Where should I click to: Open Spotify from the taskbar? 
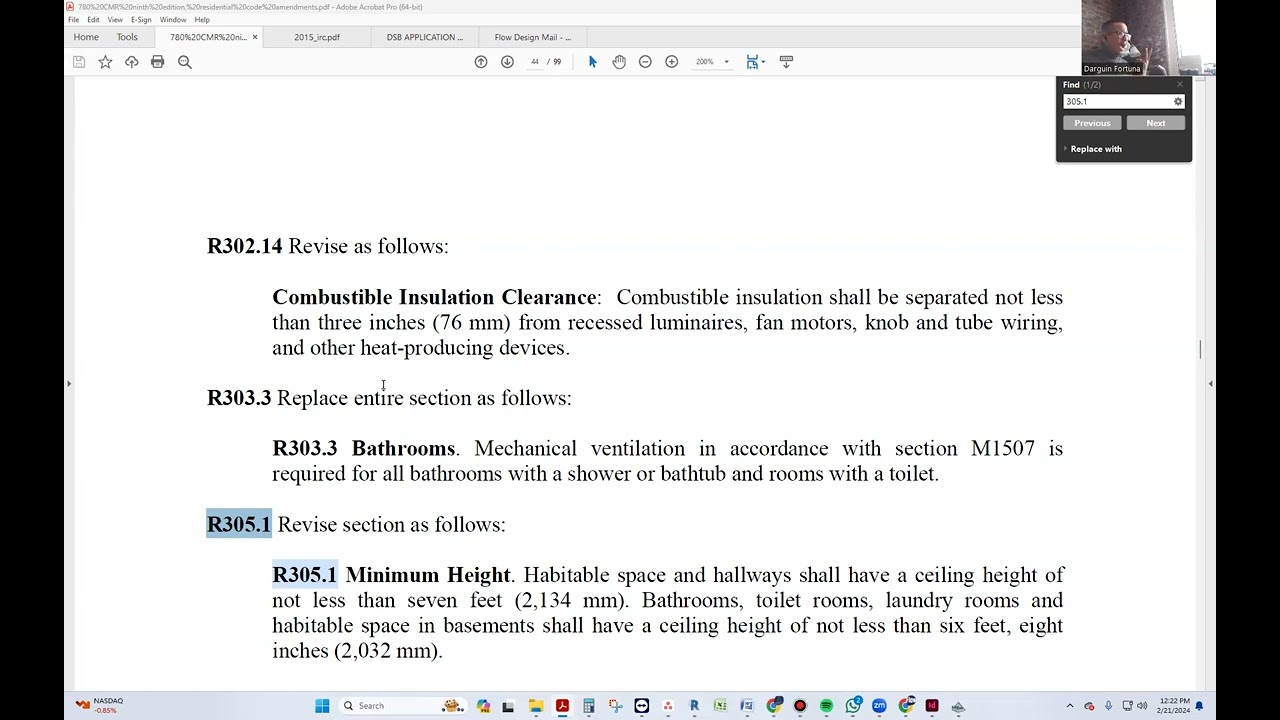(x=826, y=706)
